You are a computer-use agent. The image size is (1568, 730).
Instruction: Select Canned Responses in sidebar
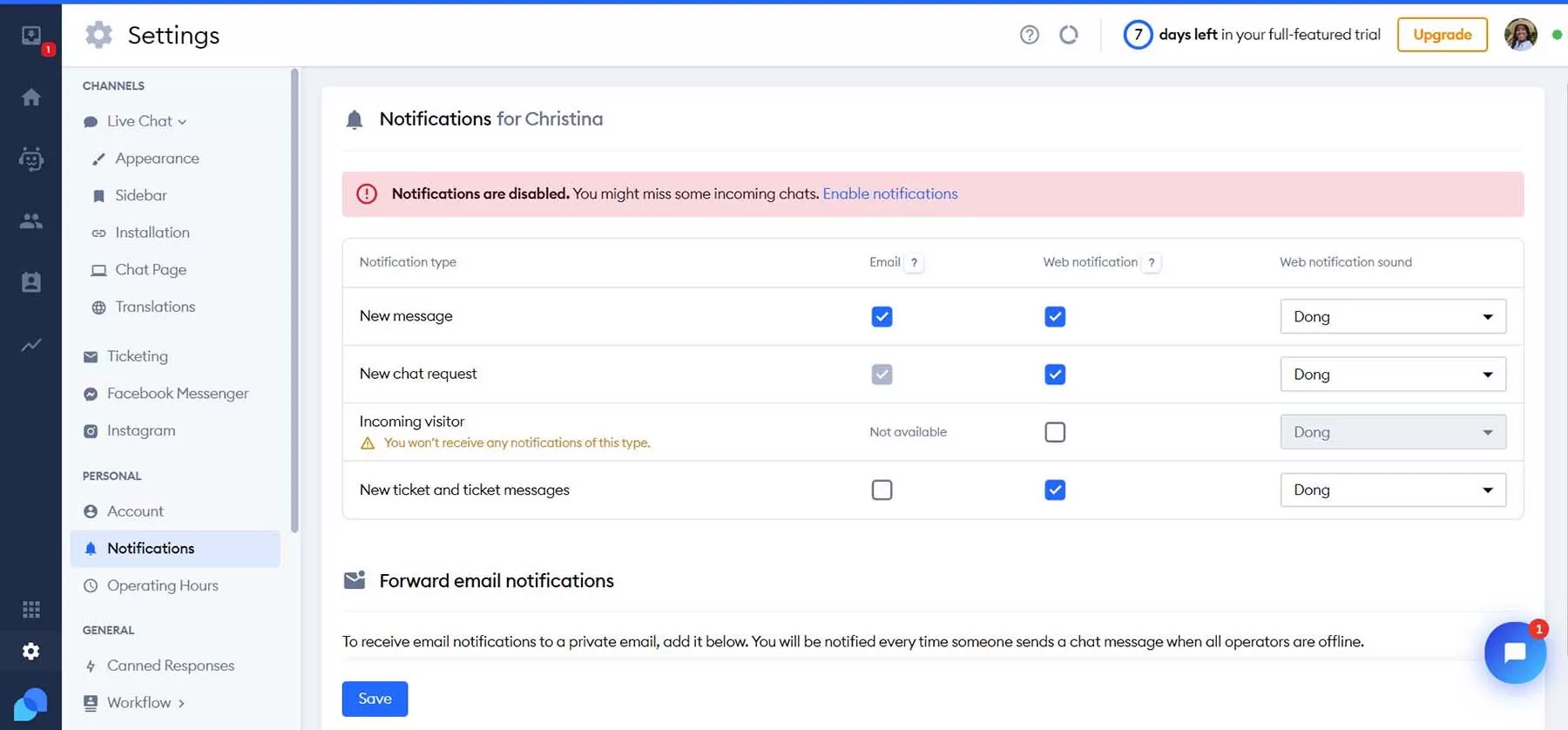point(170,666)
